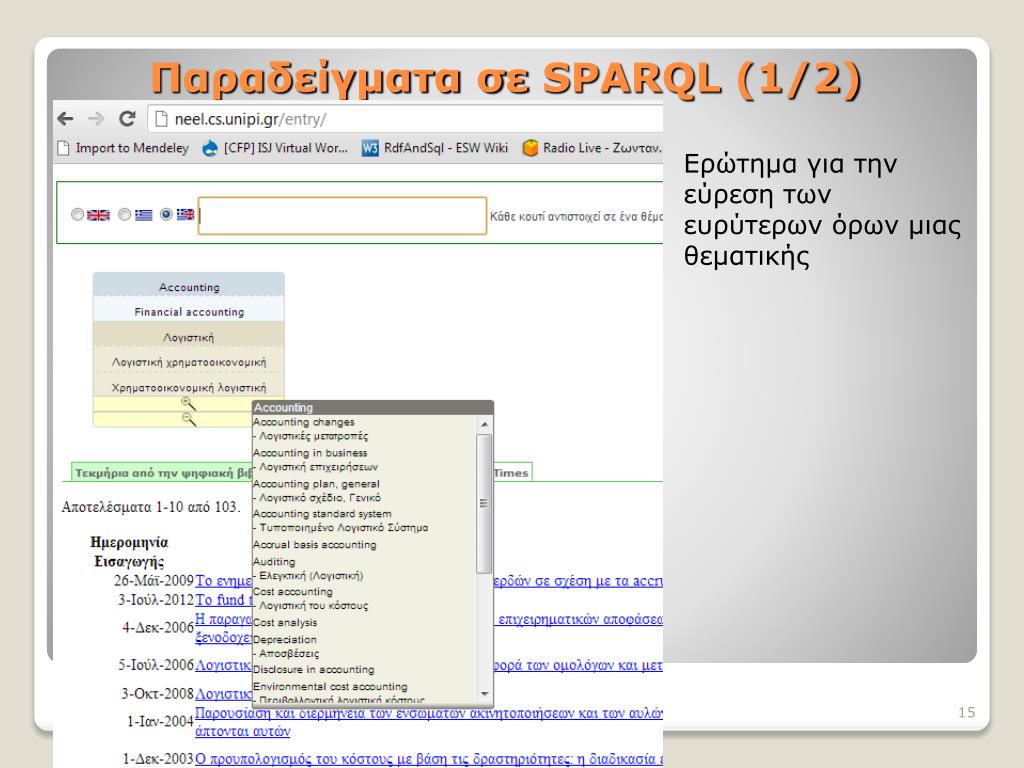Screen dimensions: 1024x768
Task: Click the Ημερομηνία Εισαγωγής column header
Action: click(129, 552)
